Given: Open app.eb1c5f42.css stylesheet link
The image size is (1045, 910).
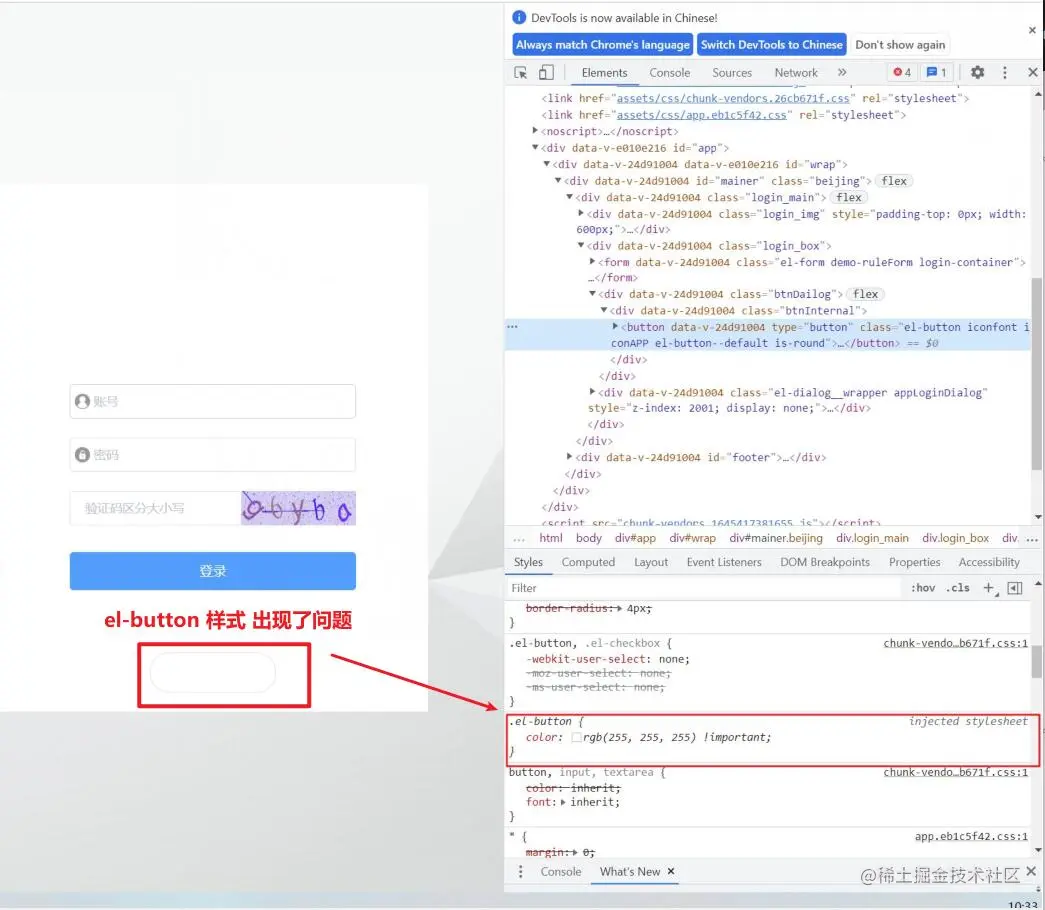Looking at the screenshot, I should point(701,115).
